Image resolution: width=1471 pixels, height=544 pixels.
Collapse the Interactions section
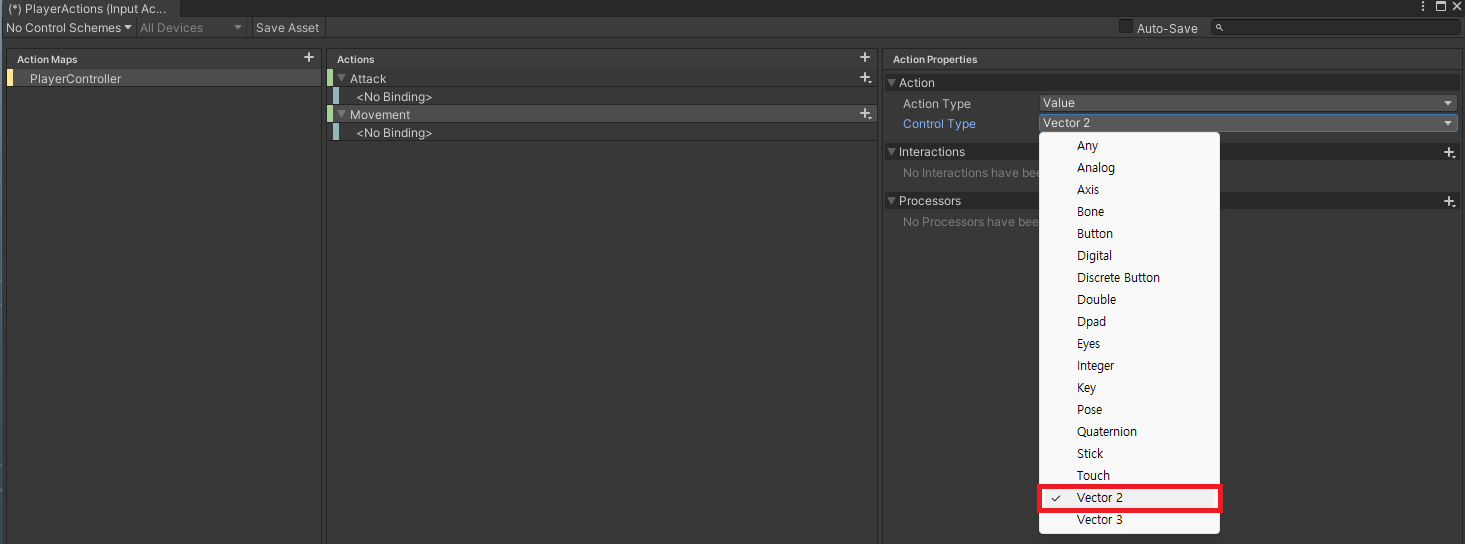(x=892, y=152)
